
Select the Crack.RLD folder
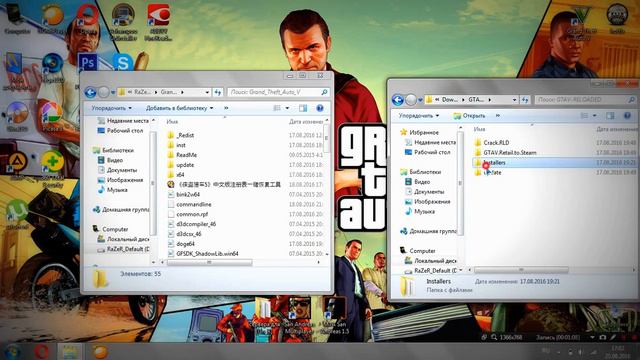pyautogui.click(x=496, y=142)
